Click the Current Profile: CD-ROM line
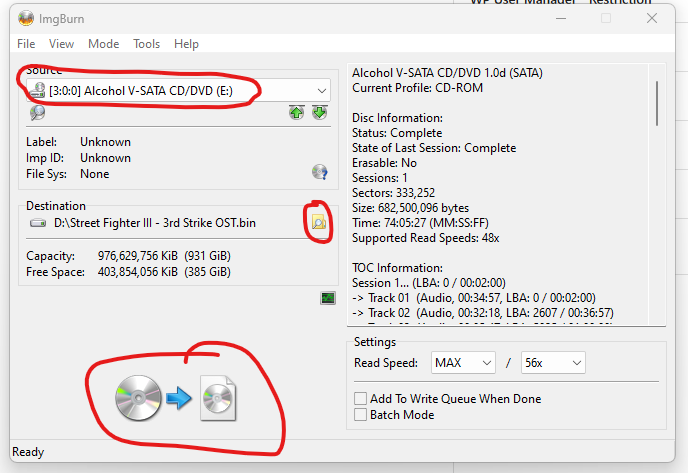This screenshot has height=473, width=688. coord(418,88)
